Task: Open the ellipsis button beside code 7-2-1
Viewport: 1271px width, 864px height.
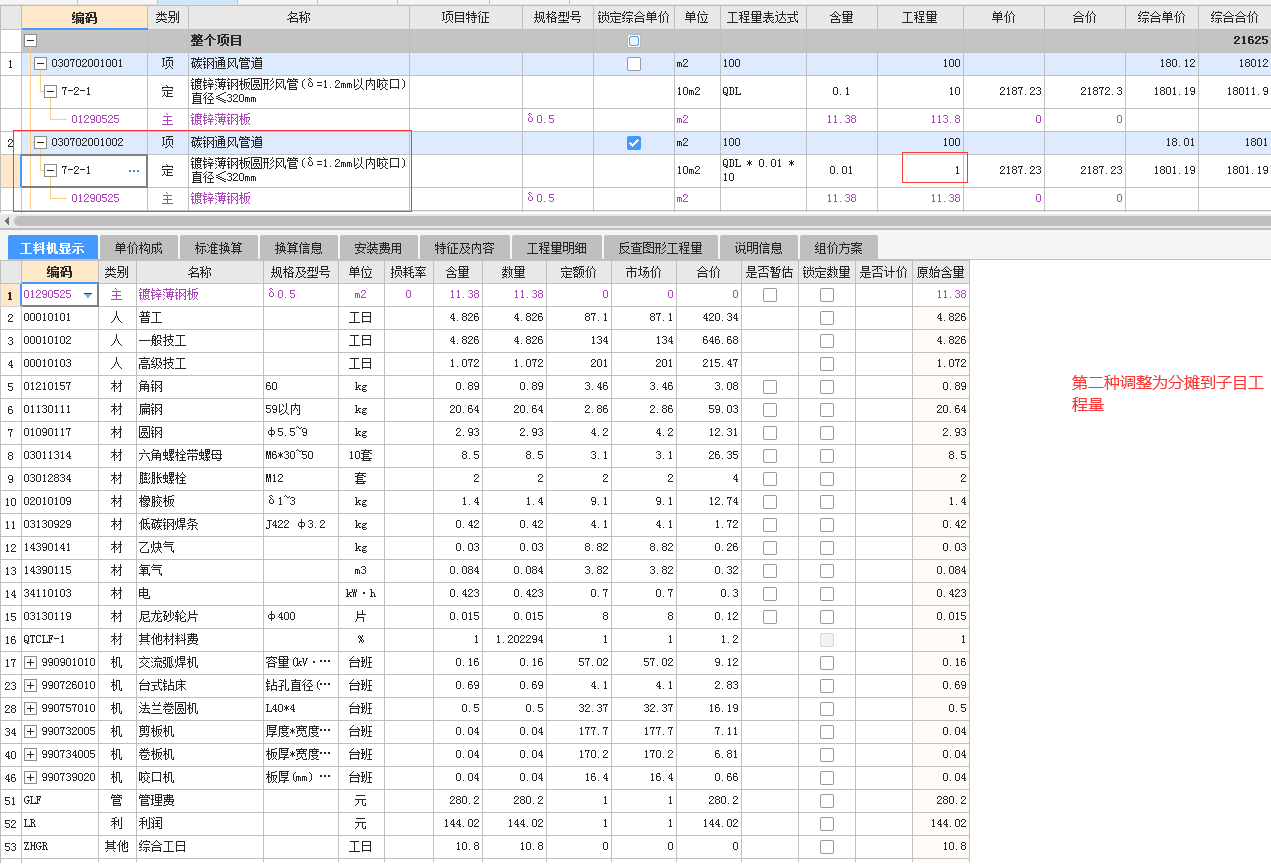Action: 134,171
